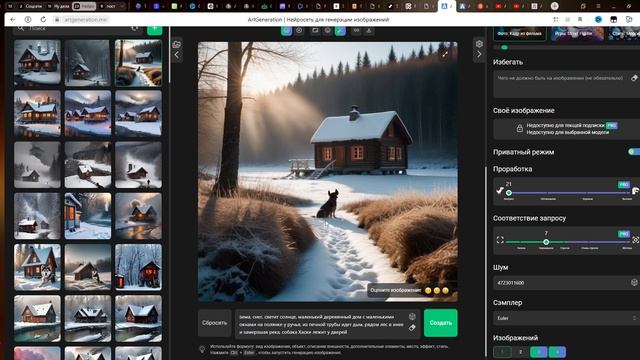This screenshot has height=360, width=640.
Task: Open the site info icon beside reload
Action: [28, 20]
